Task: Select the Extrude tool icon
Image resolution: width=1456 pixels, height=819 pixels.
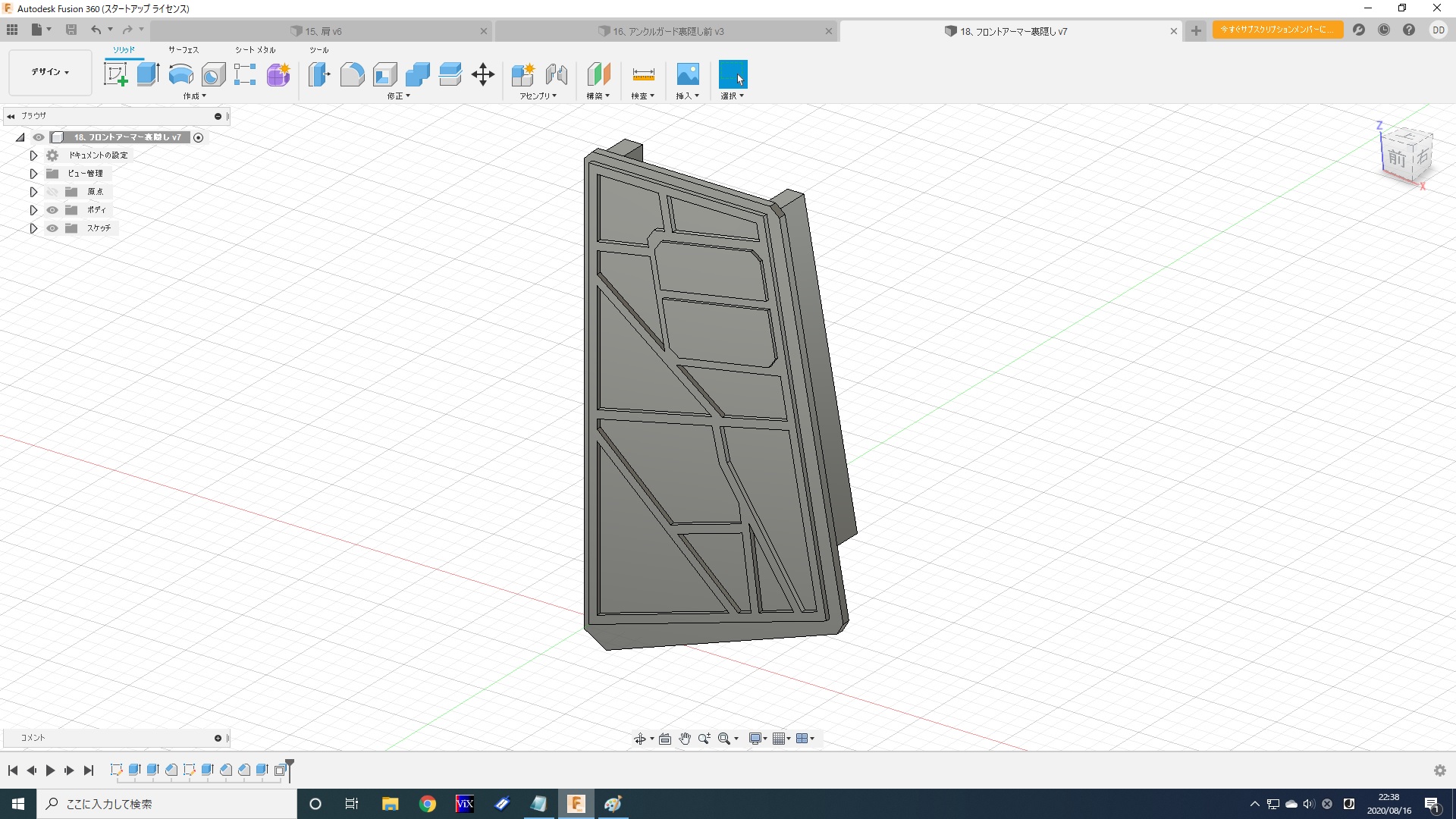Action: point(148,74)
